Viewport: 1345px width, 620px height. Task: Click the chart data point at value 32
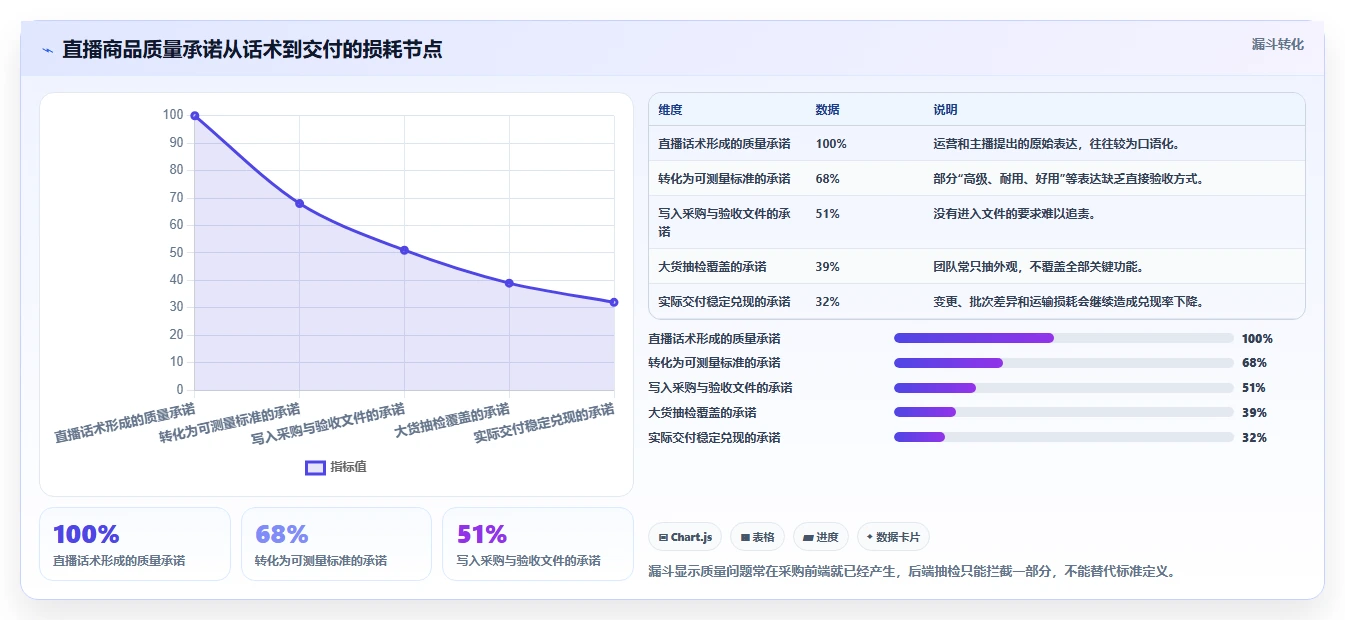tap(614, 302)
